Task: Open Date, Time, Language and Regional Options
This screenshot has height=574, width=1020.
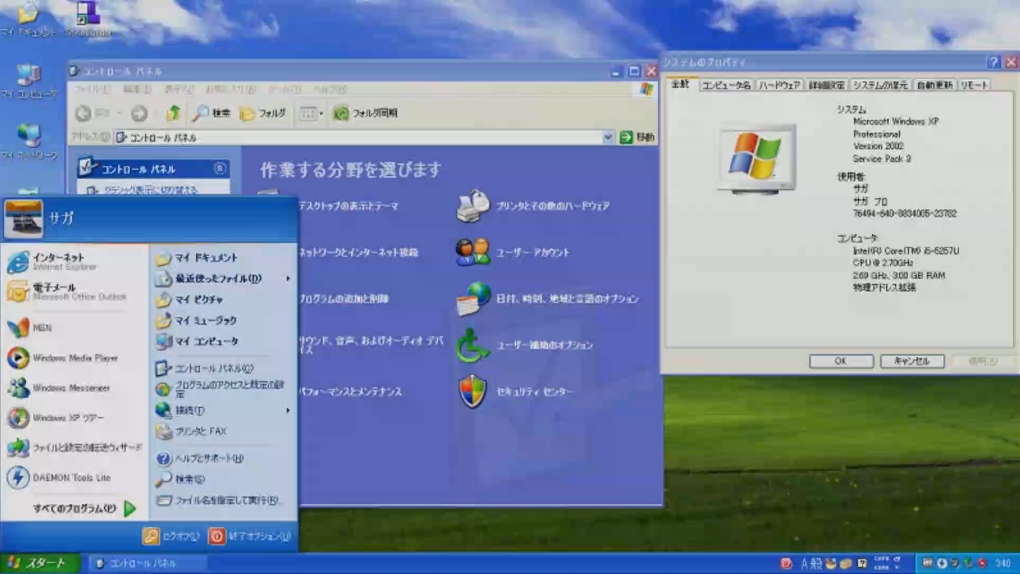Action: (548, 299)
